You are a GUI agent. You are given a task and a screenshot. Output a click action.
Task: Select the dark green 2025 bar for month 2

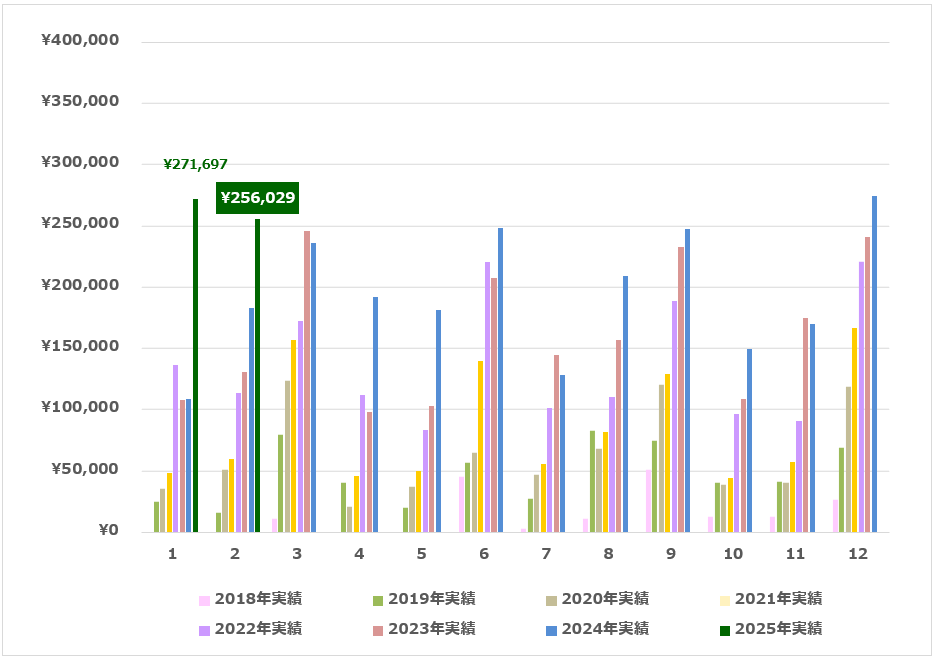click(257, 375)
